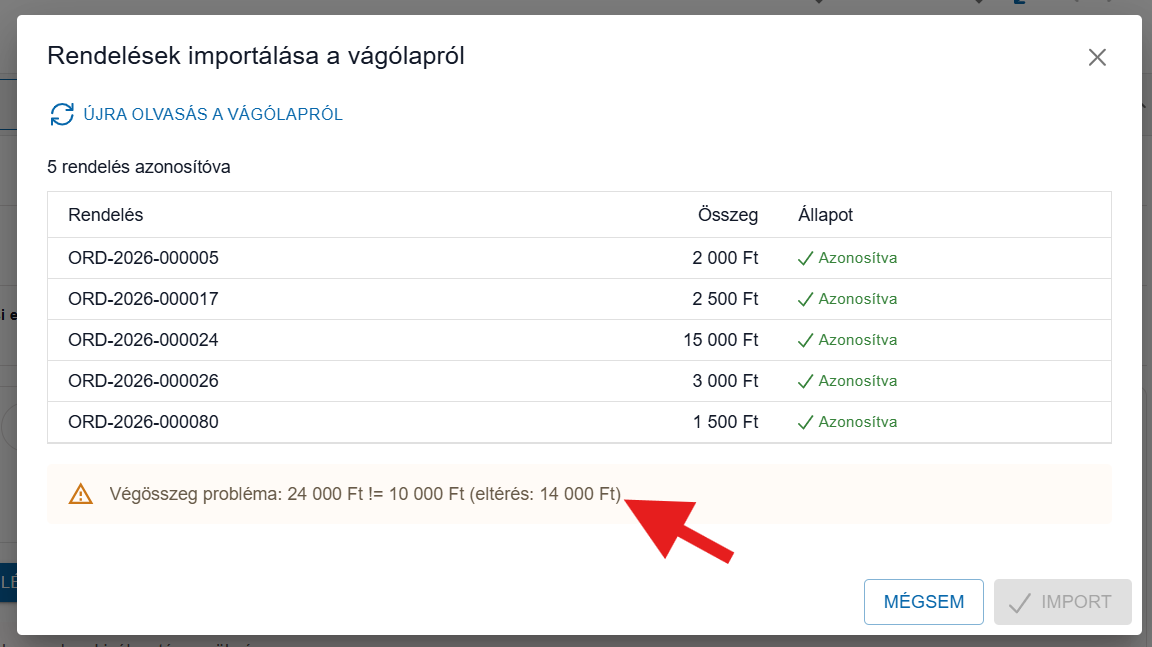Click the checkmark beside ORD-2026-000026 status
The image size is (1152, 647).
[805, 381]
